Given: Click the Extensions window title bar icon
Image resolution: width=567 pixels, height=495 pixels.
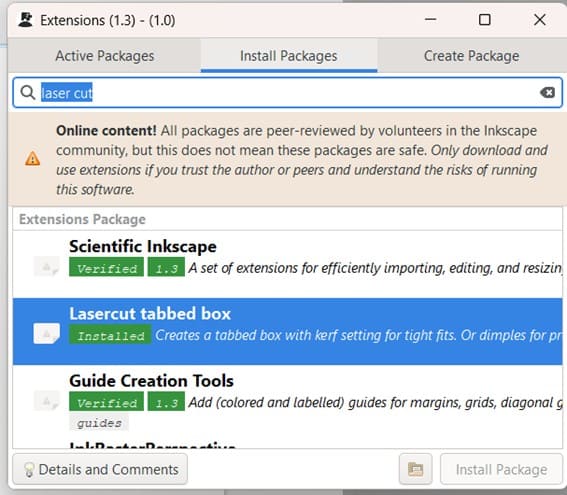Looking at the screenshot, I should (26, 20).
